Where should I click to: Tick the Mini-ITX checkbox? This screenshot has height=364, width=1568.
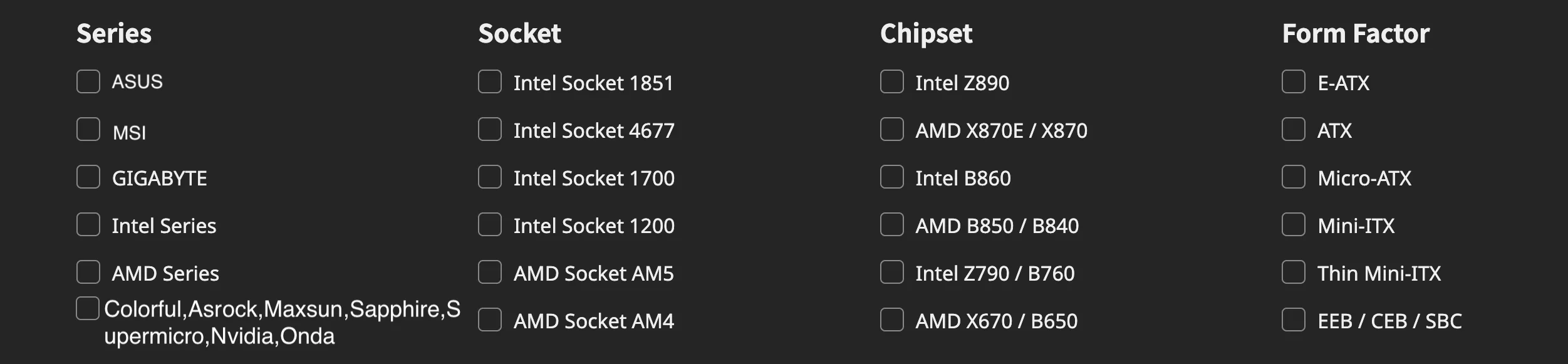[1294, 225]
